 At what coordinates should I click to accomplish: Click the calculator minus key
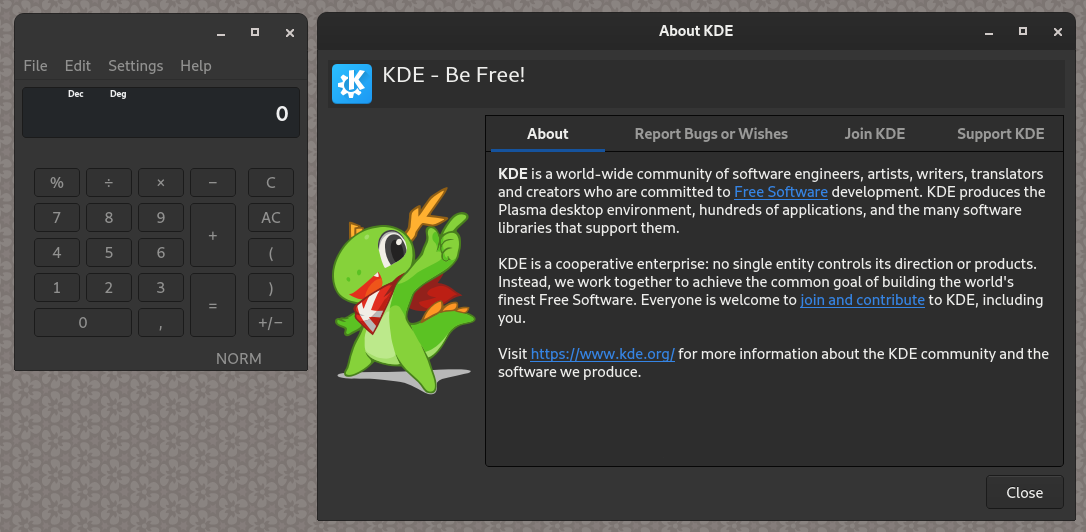click(x=213, y=183)
